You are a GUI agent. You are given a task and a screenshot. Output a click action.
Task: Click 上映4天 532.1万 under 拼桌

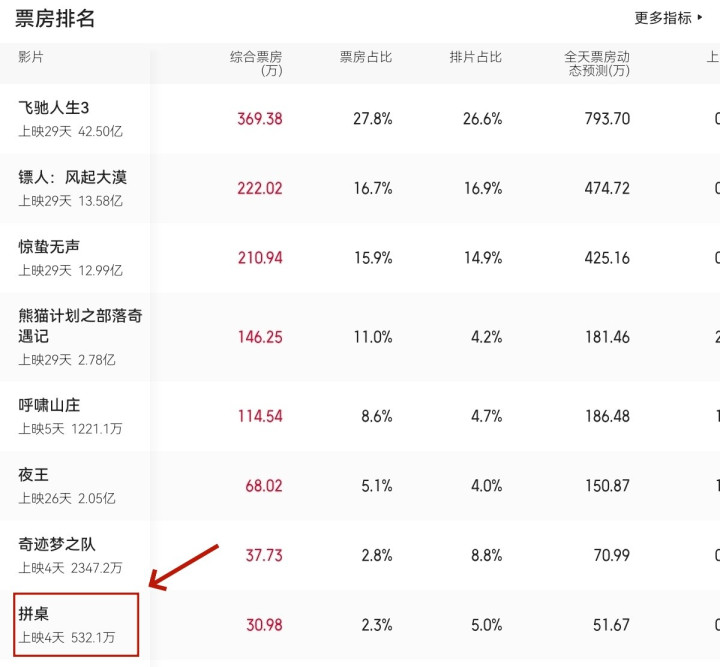coord(67,638)
